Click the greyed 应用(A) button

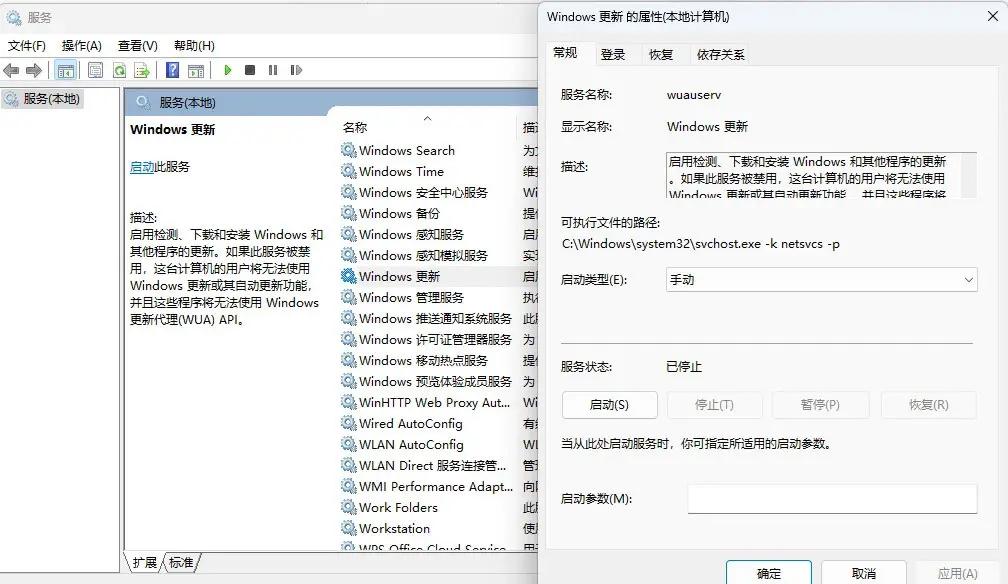pos(958,573)
